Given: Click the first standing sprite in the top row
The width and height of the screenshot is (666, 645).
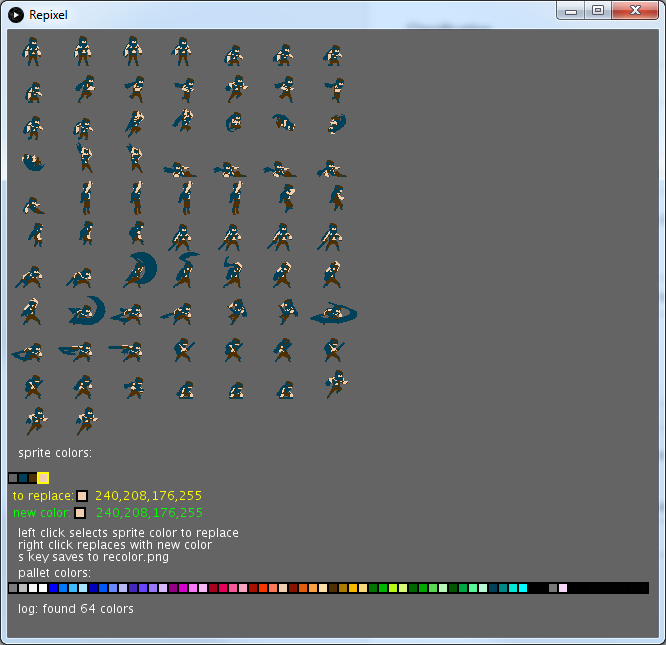Looking at the screenshot, I should point(32,51).
